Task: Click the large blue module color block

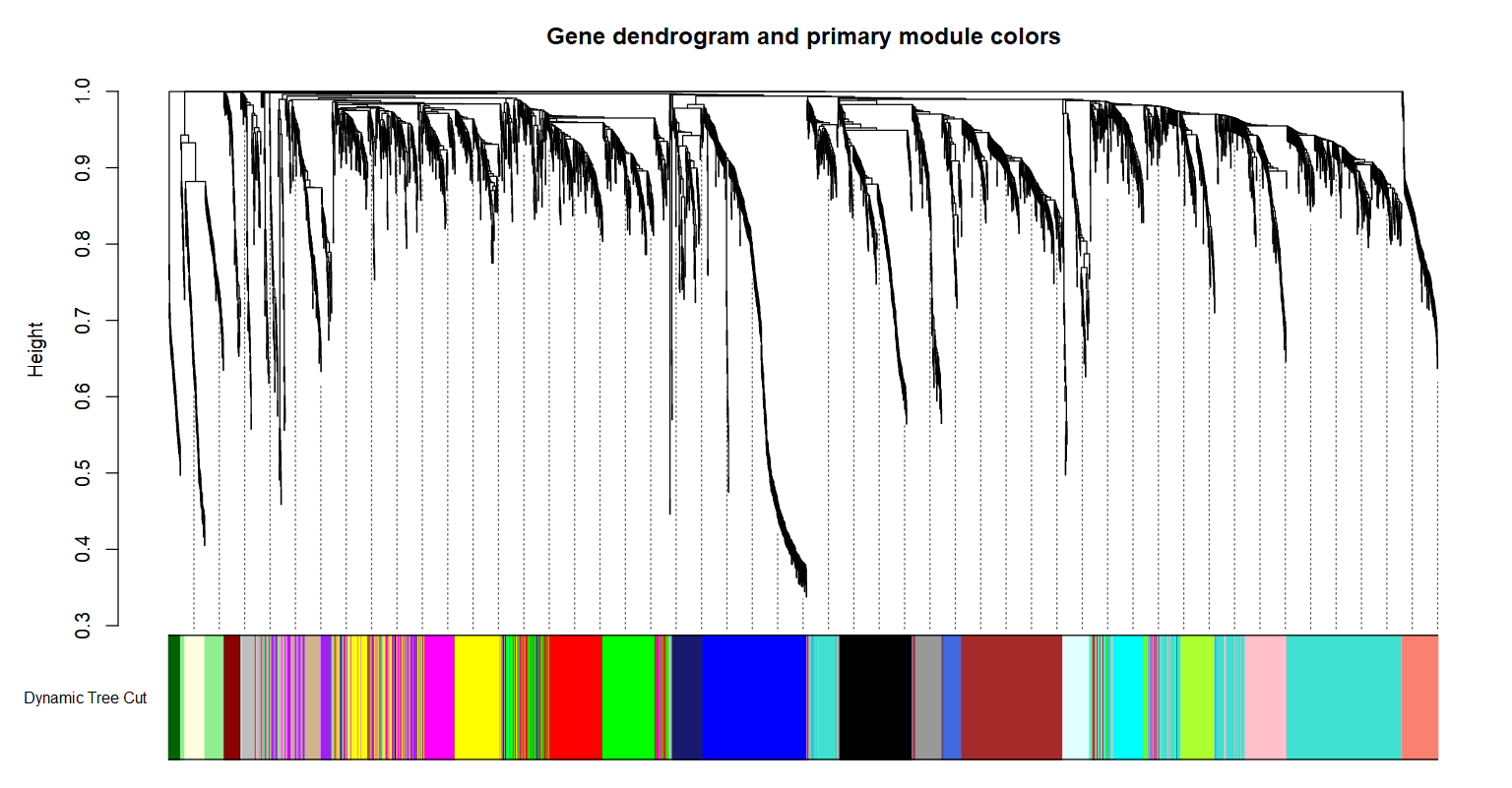Action: tap(753, 697)
